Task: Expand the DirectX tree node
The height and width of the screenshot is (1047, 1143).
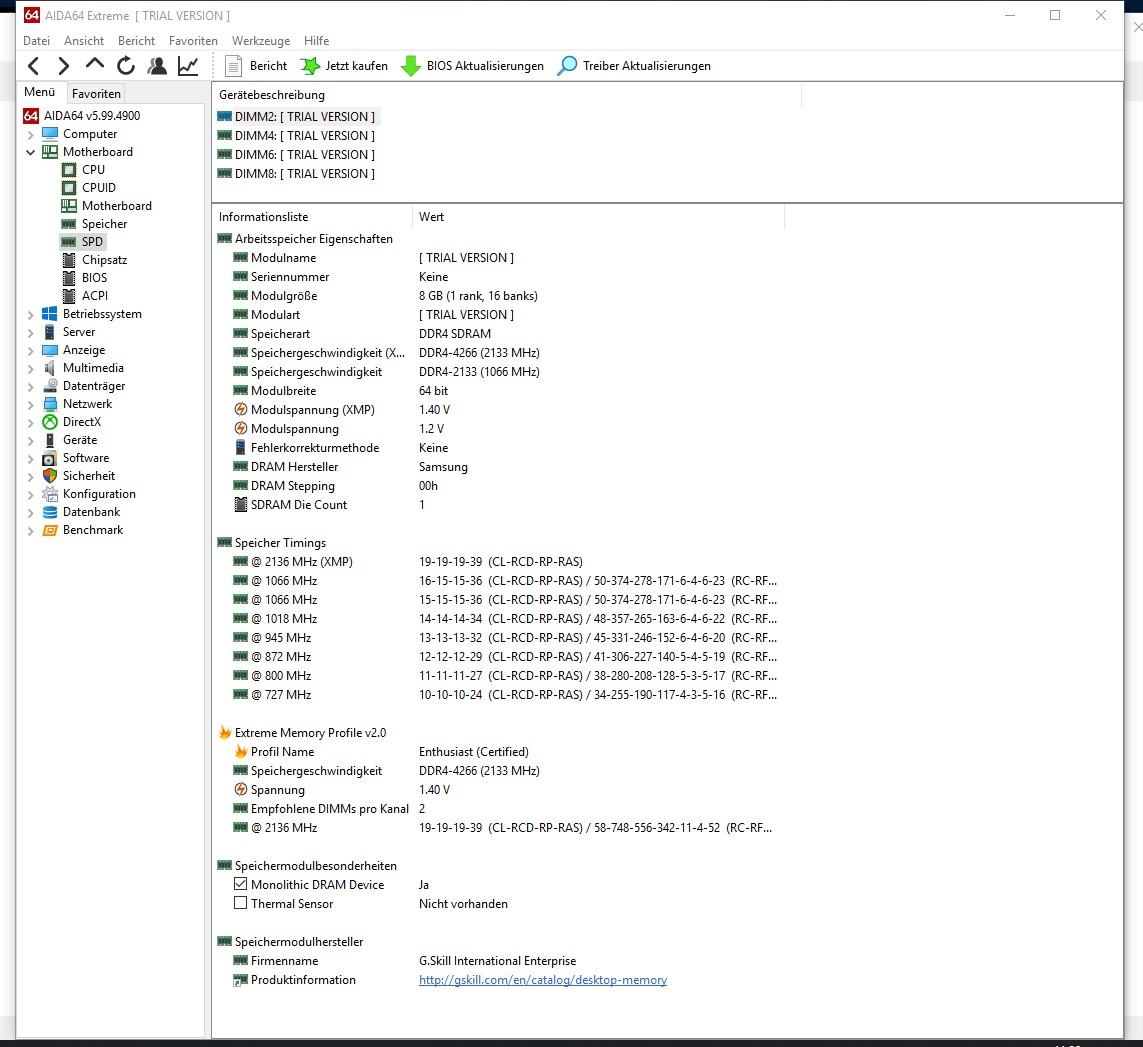Action: click(x=31, y=423)
